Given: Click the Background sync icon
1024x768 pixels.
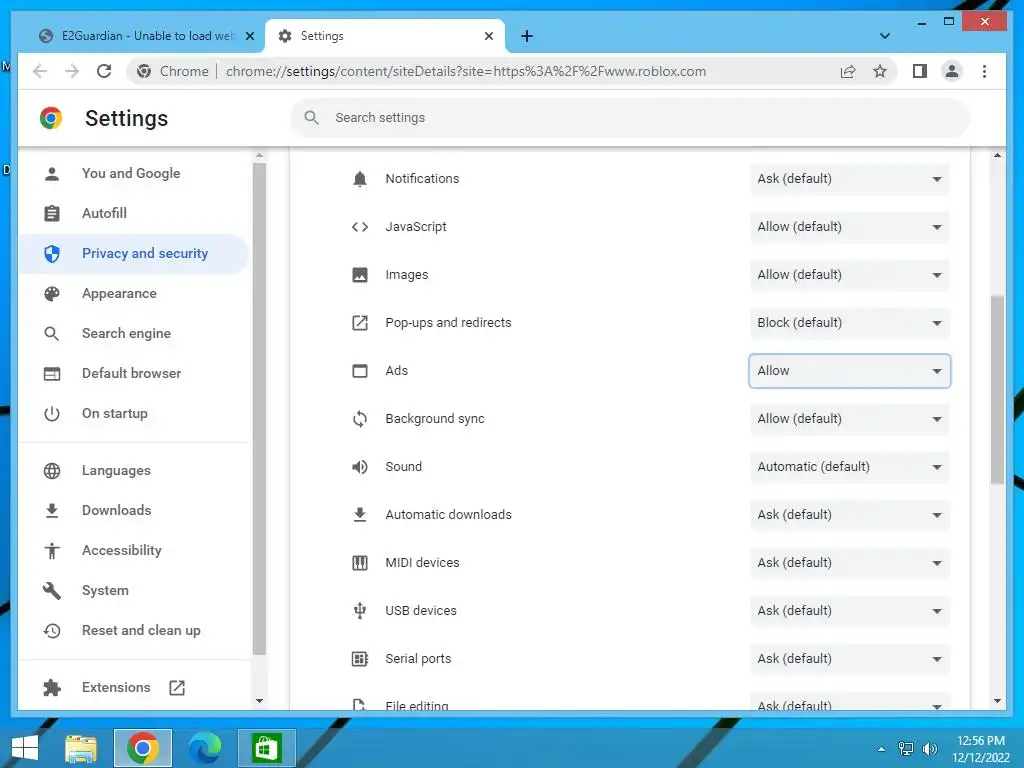Looking at the screenshot, I should pyautogui.click(x=360, y=419).
